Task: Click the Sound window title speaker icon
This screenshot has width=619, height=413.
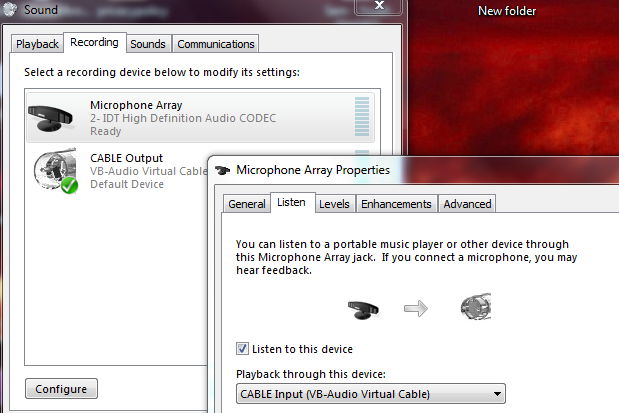Action: (9, 9)
